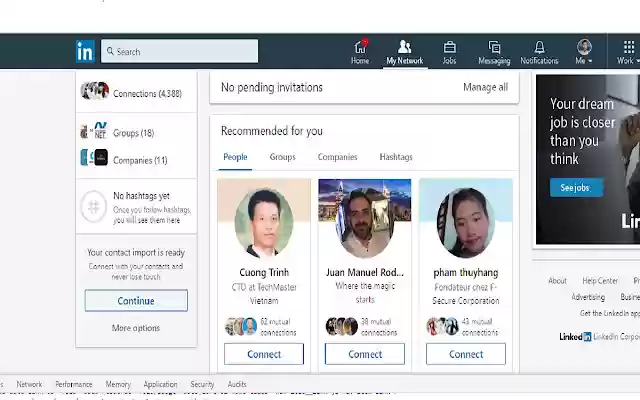
Task: Open DevTools Memory tab
Action: pos(118,384)
